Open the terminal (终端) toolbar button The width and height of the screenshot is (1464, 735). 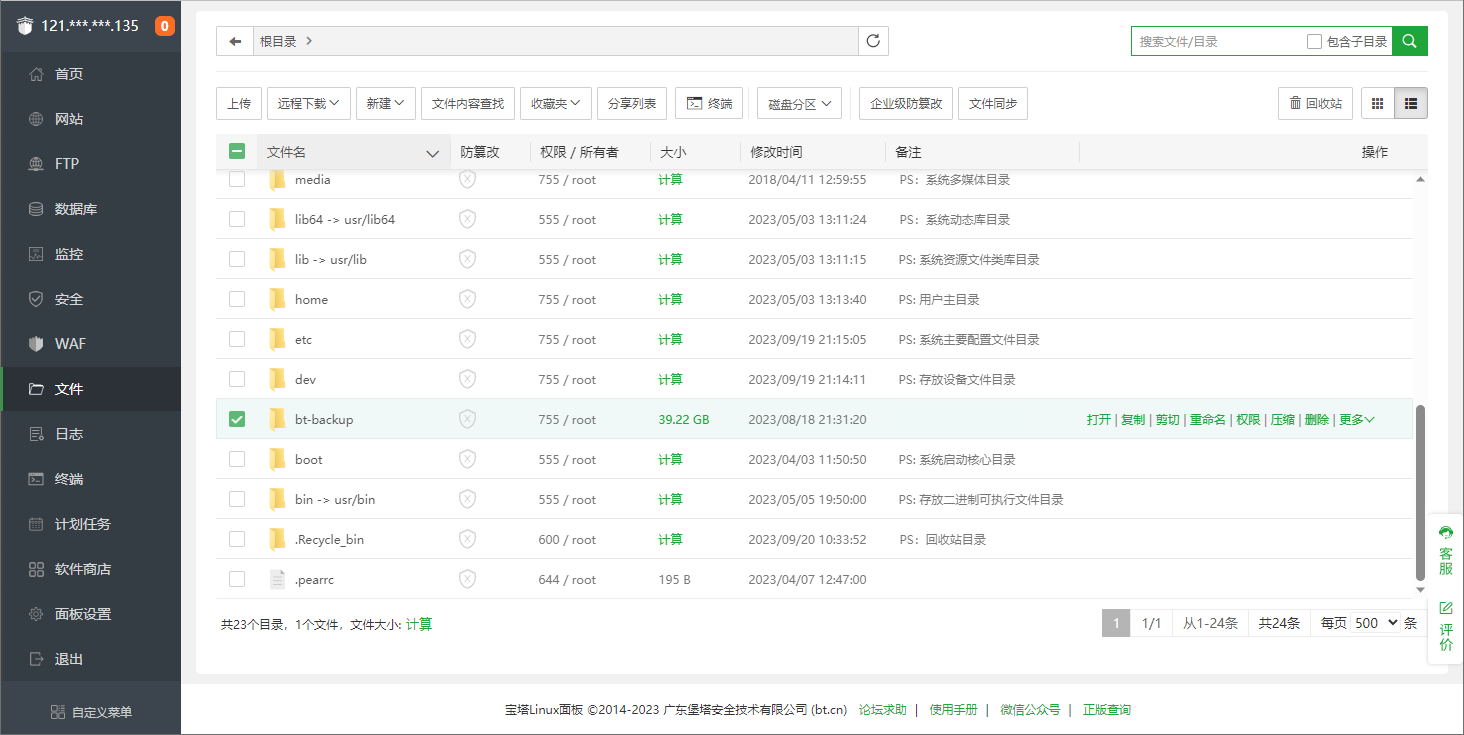coord(709,103)
